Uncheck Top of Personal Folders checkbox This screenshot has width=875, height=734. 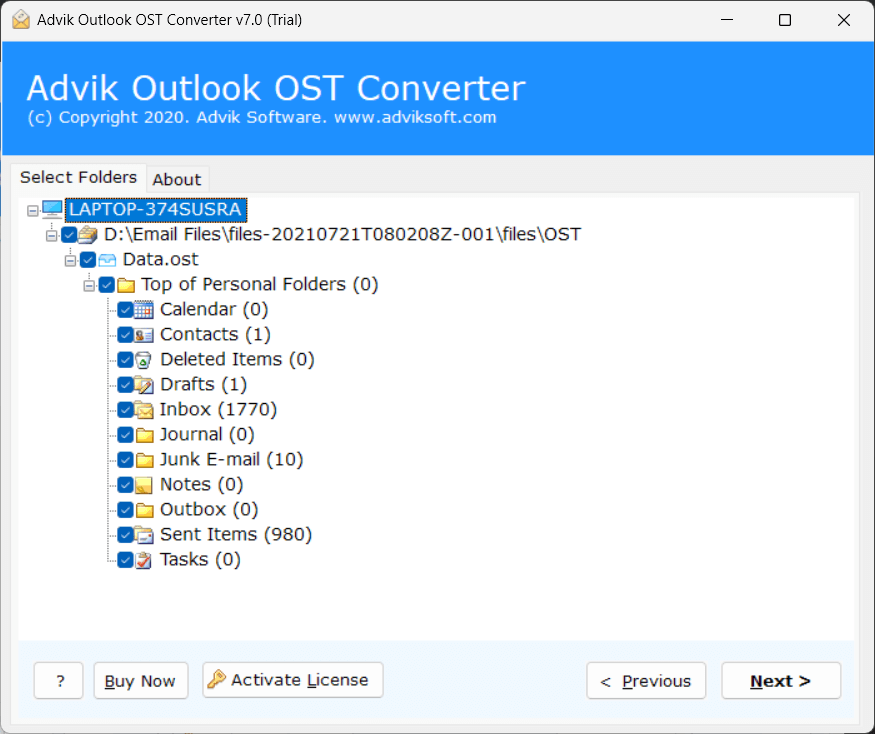(107, 285)
